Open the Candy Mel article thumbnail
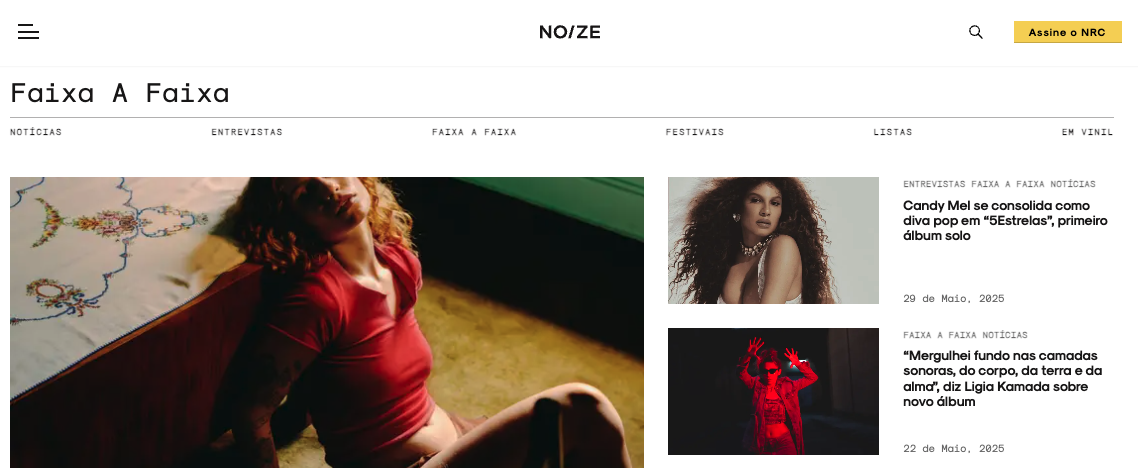Screen dimensions: 1138x468 [773, 240]
